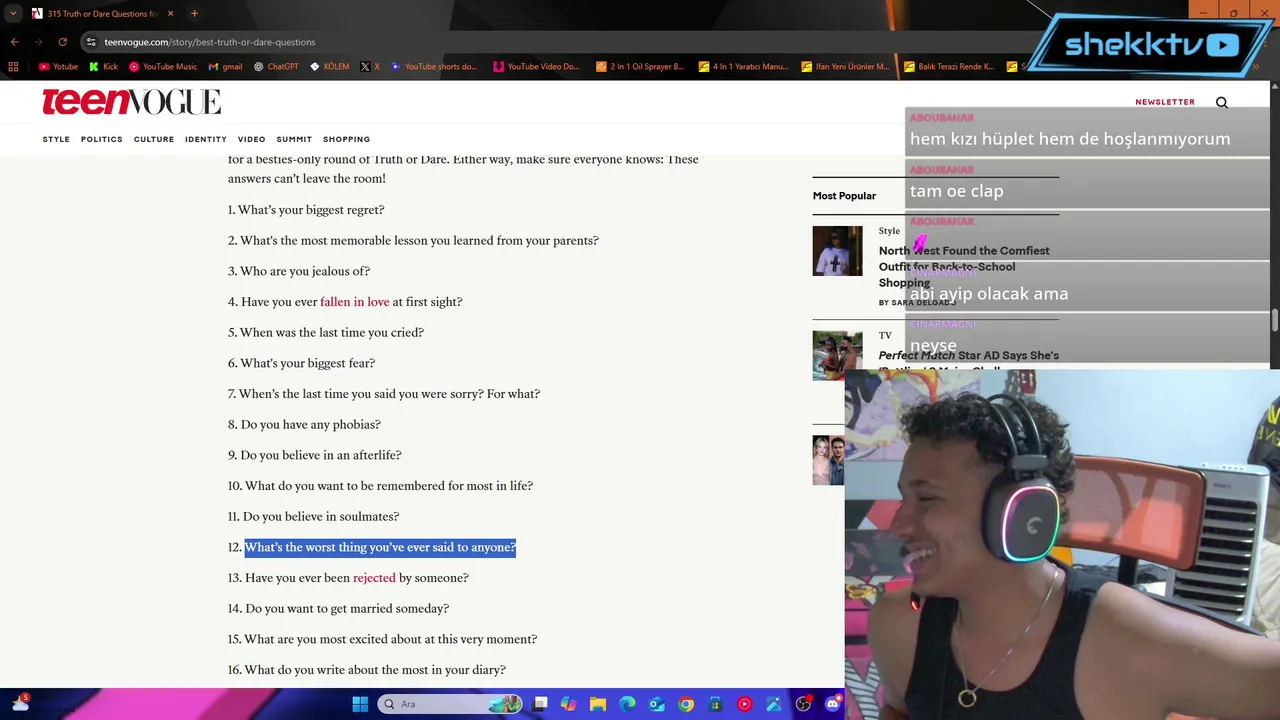Open Outlook from the taskbar
This screenshot has width=1280, height=720.
tap(656, 704)
